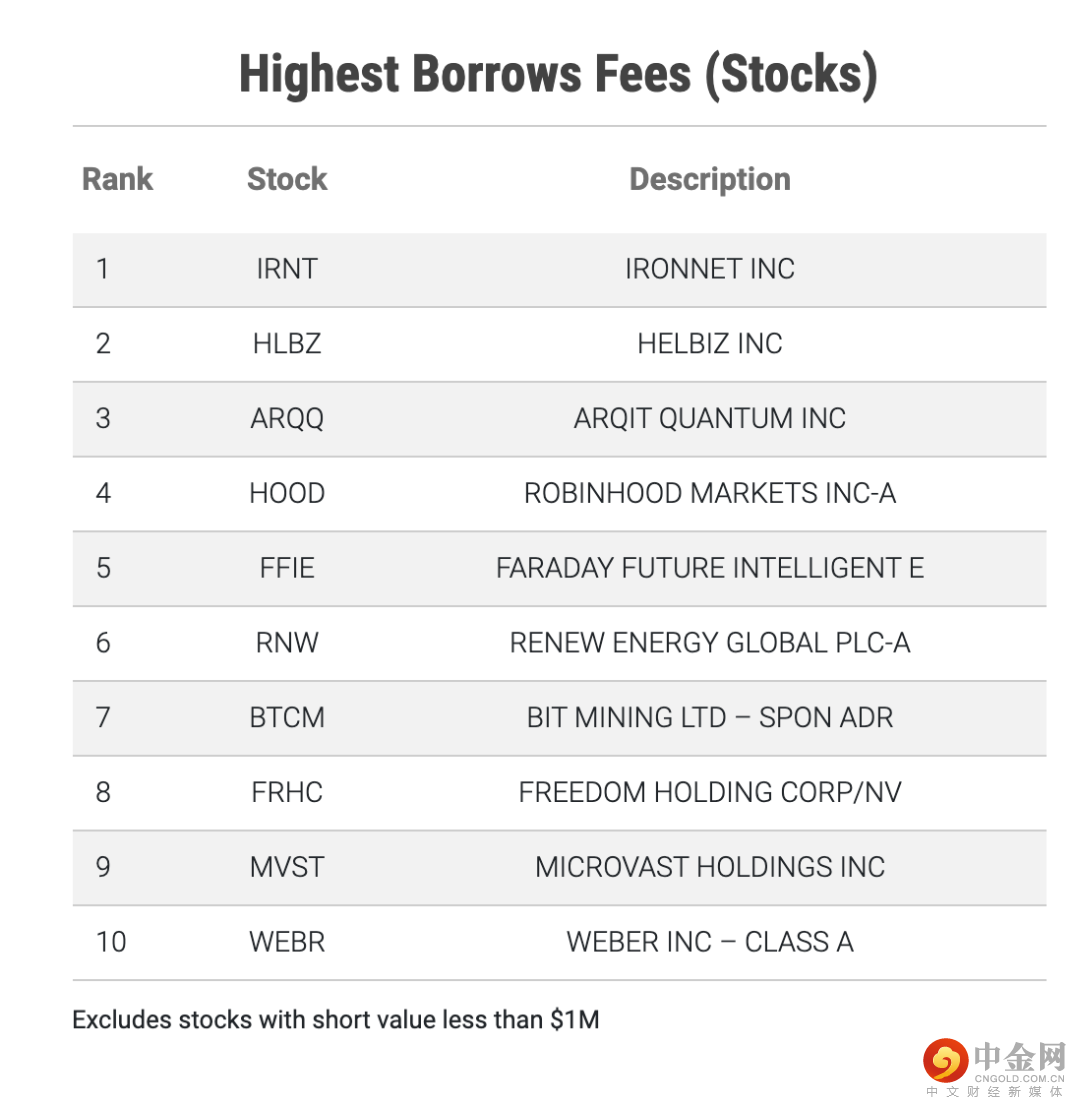1080x1110 pixels.
Task: Select the FFIE stock ticker
Action: pyautogui.click(x=287, y=568)
